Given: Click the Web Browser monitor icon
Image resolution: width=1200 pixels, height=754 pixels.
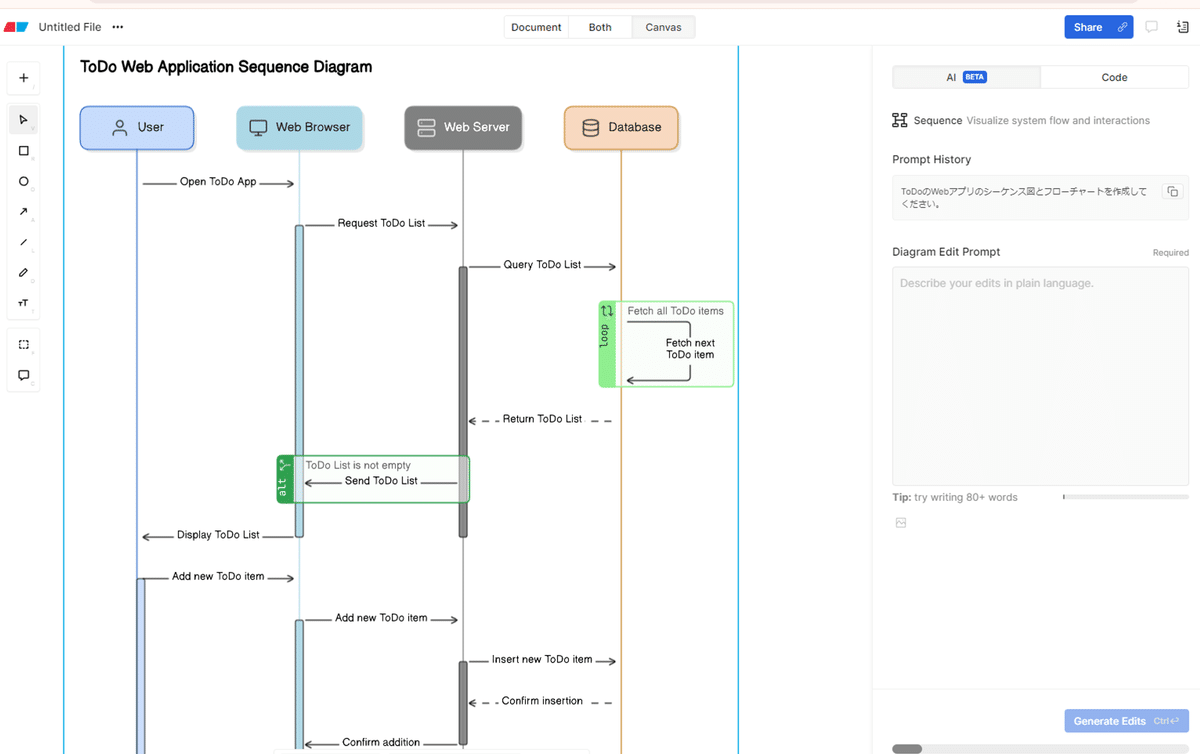Looking at the screenshot, I should [x=258, y=127].
